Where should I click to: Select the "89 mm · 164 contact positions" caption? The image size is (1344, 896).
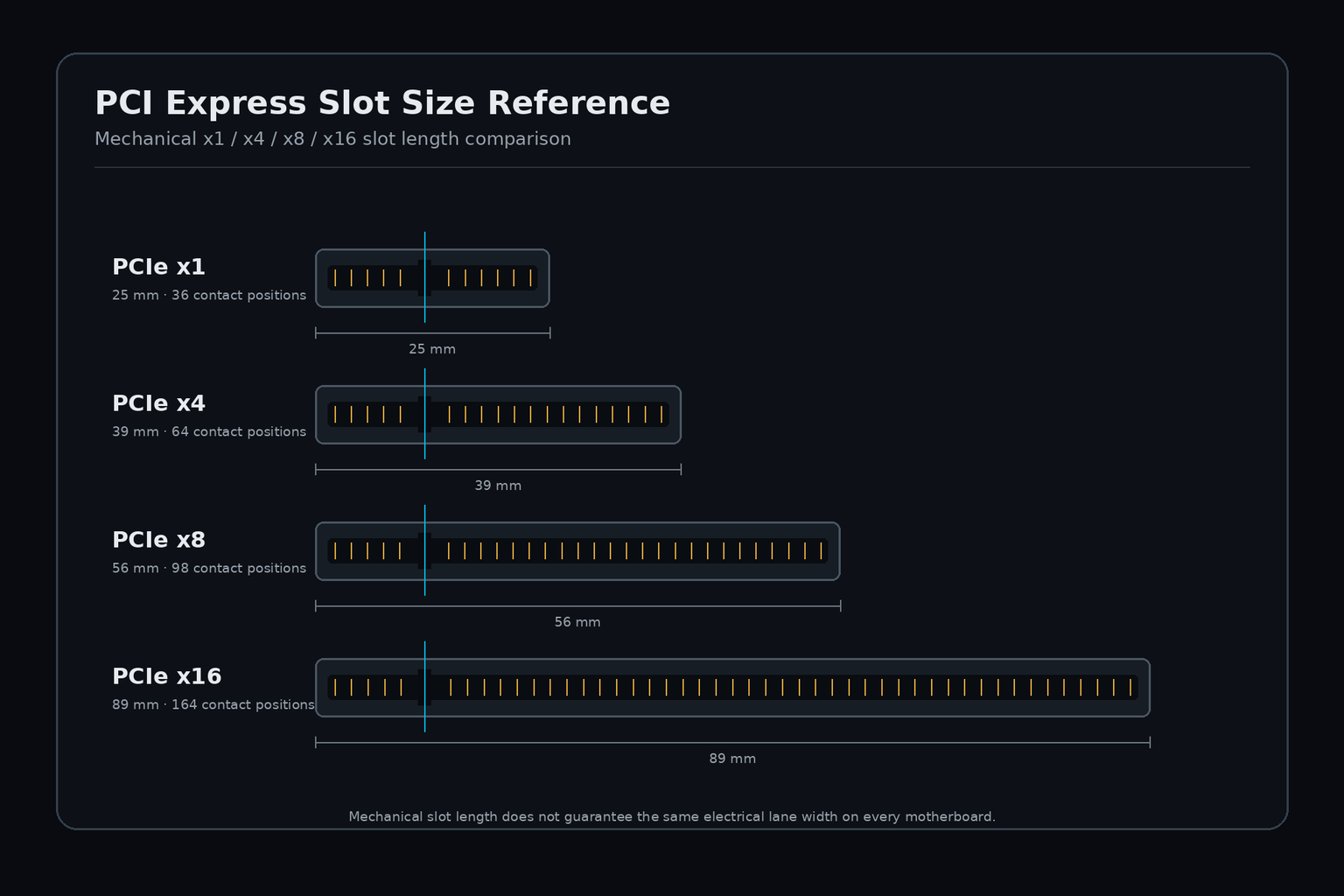tap(213, 705)
